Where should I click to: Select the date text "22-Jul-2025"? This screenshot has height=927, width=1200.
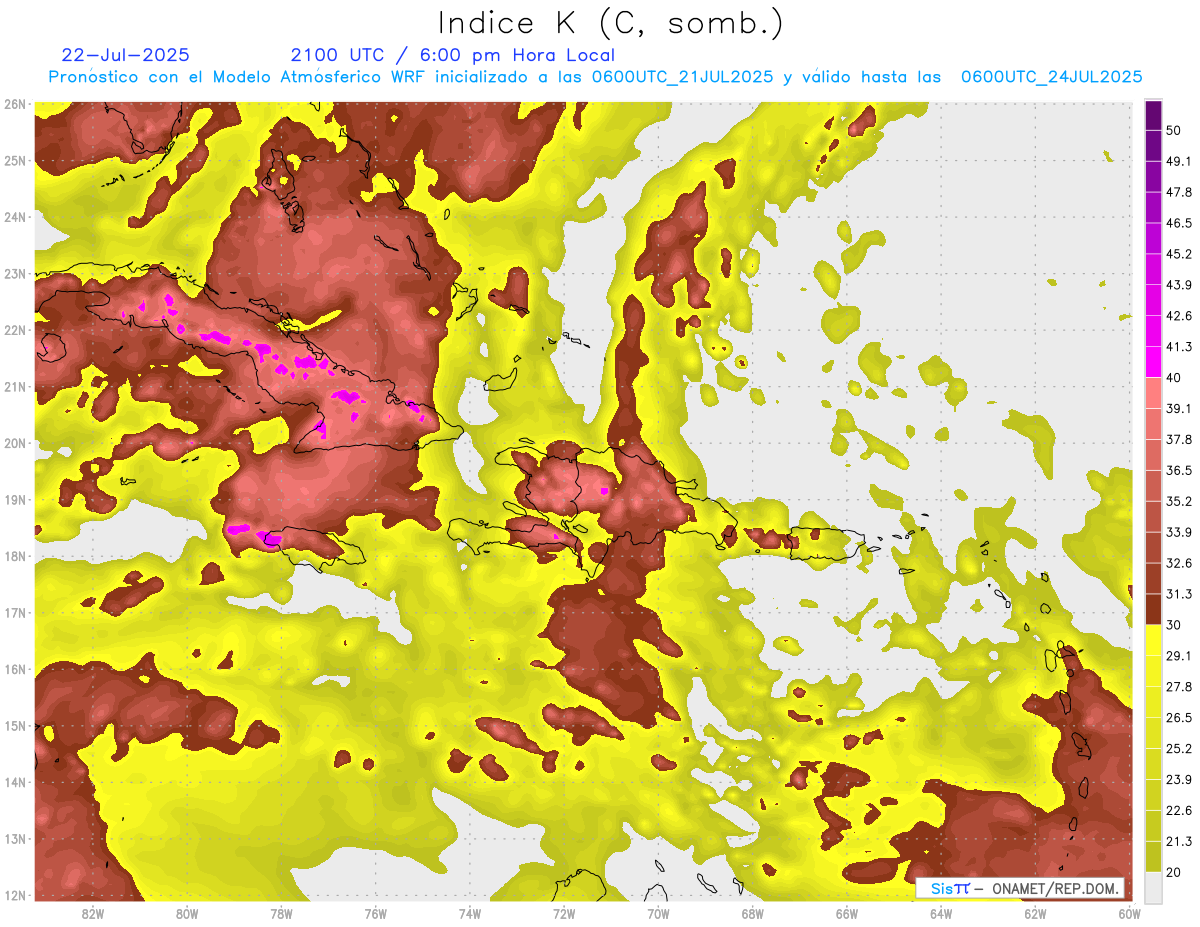click(125, 55)
